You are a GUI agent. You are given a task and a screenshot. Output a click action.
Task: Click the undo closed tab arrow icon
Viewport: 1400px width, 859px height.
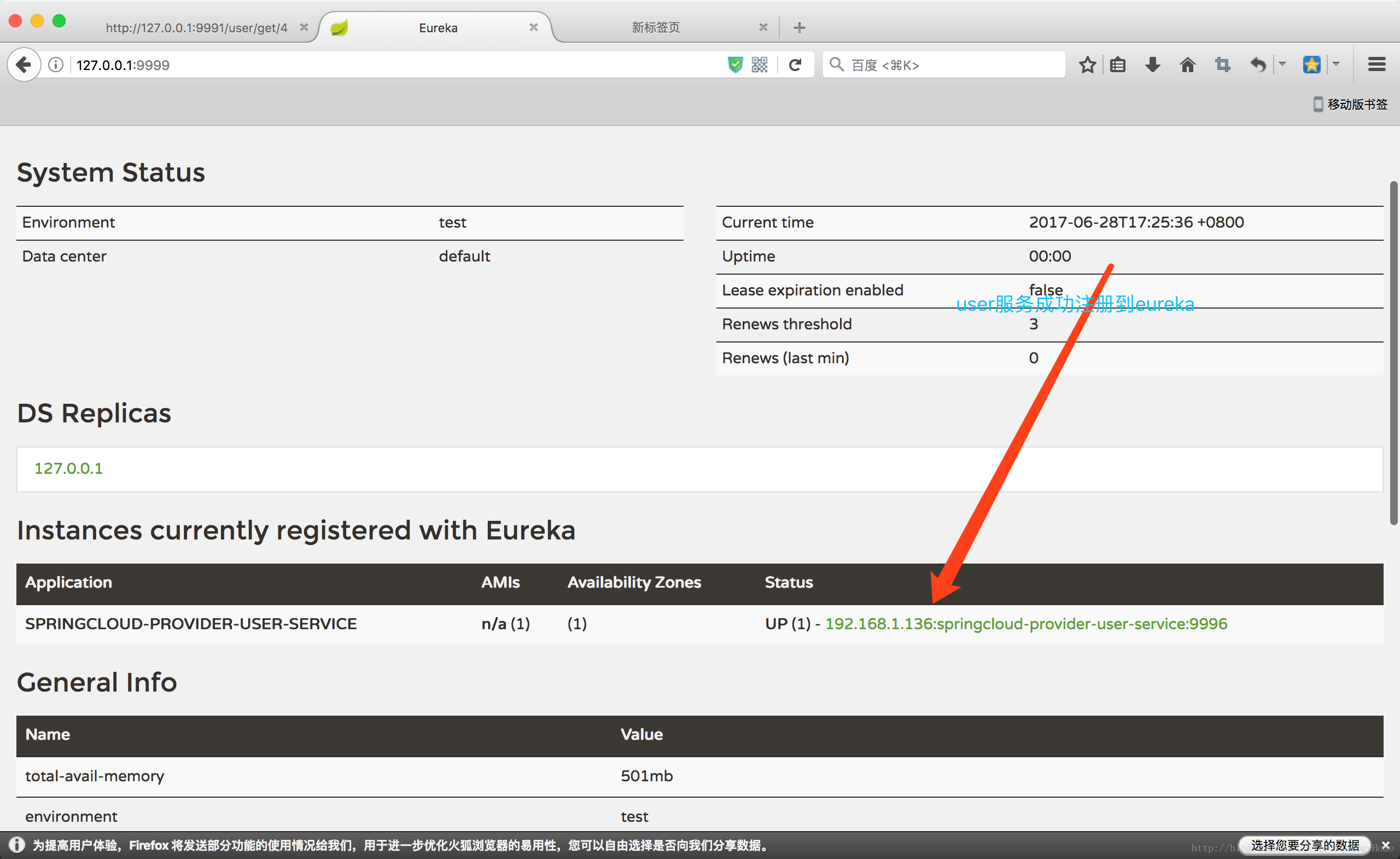tap(1257, 65)
